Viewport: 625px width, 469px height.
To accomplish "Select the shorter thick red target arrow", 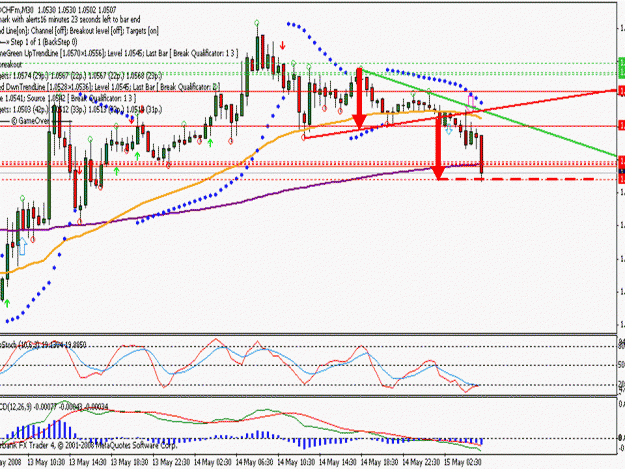I will point(360,98).
